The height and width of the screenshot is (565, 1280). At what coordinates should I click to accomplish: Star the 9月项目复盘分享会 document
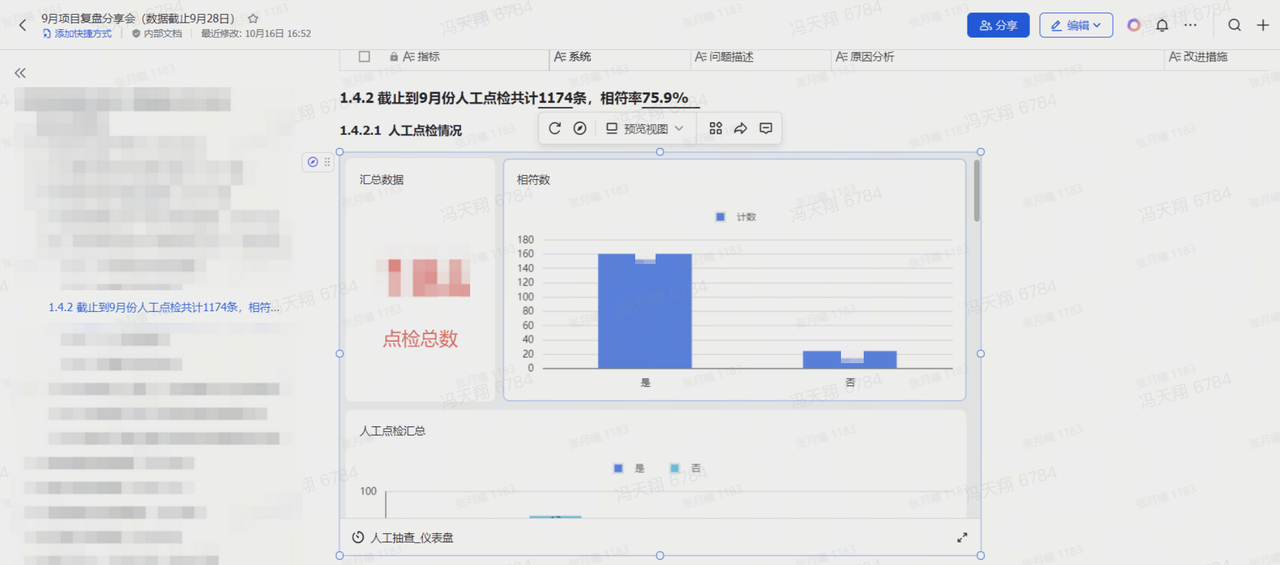pos(253,18)
